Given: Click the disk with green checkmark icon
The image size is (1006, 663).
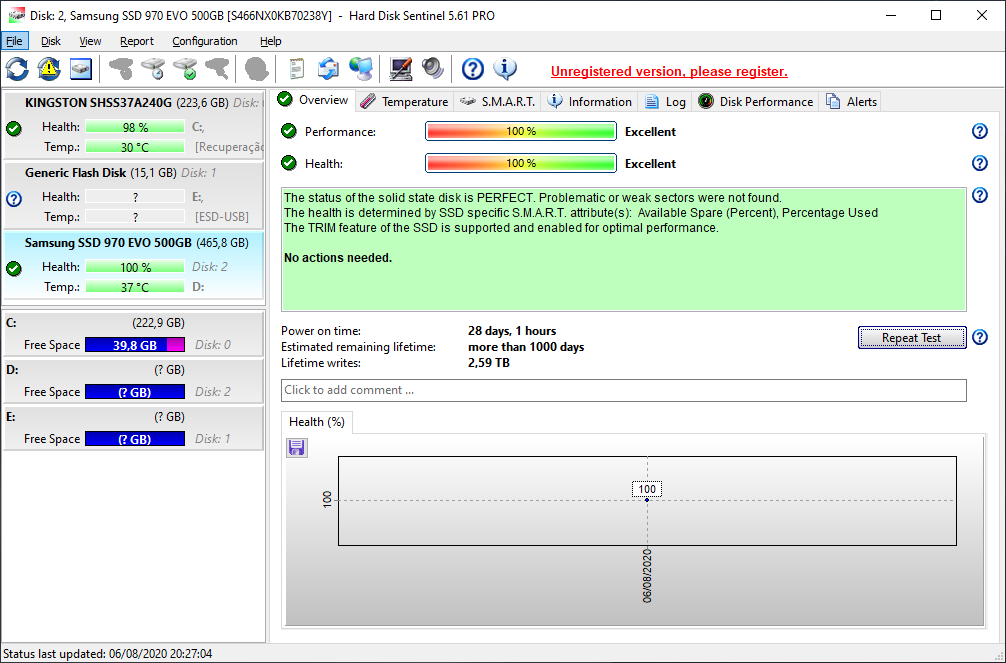Looking at the screenshot, I should pos(185,69).
